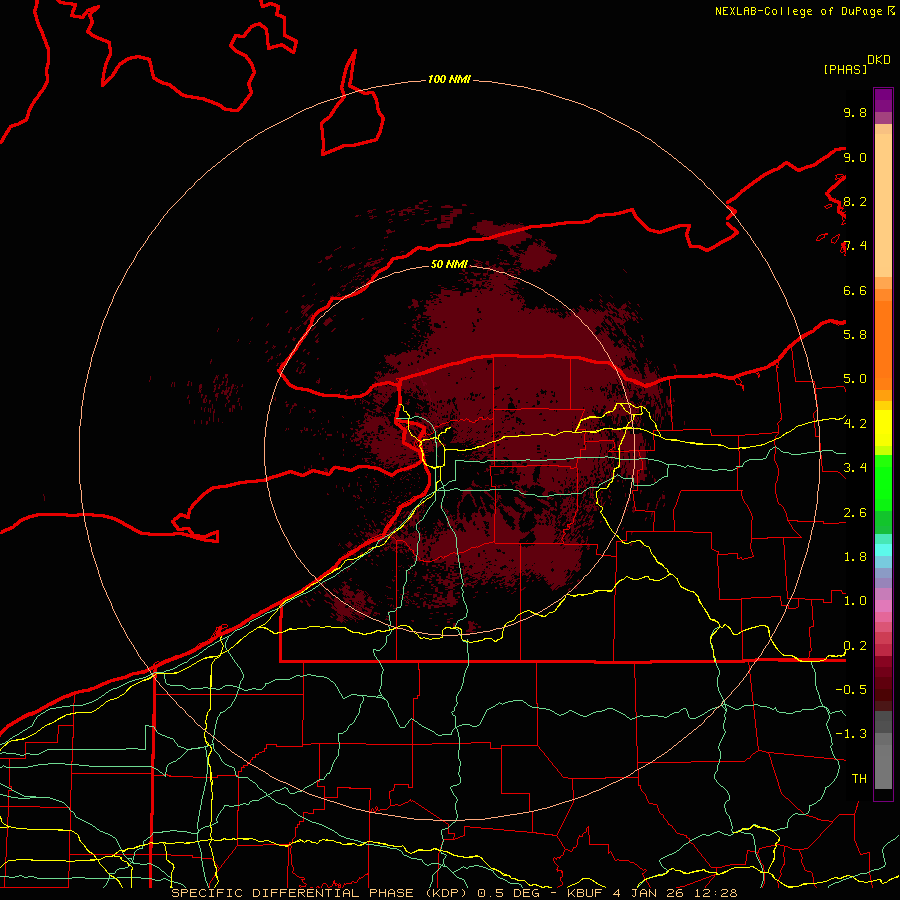The height and width of the screenshot is (900, 900).
Task: Click the 5.0 legend value
Action: pos(855,379)
